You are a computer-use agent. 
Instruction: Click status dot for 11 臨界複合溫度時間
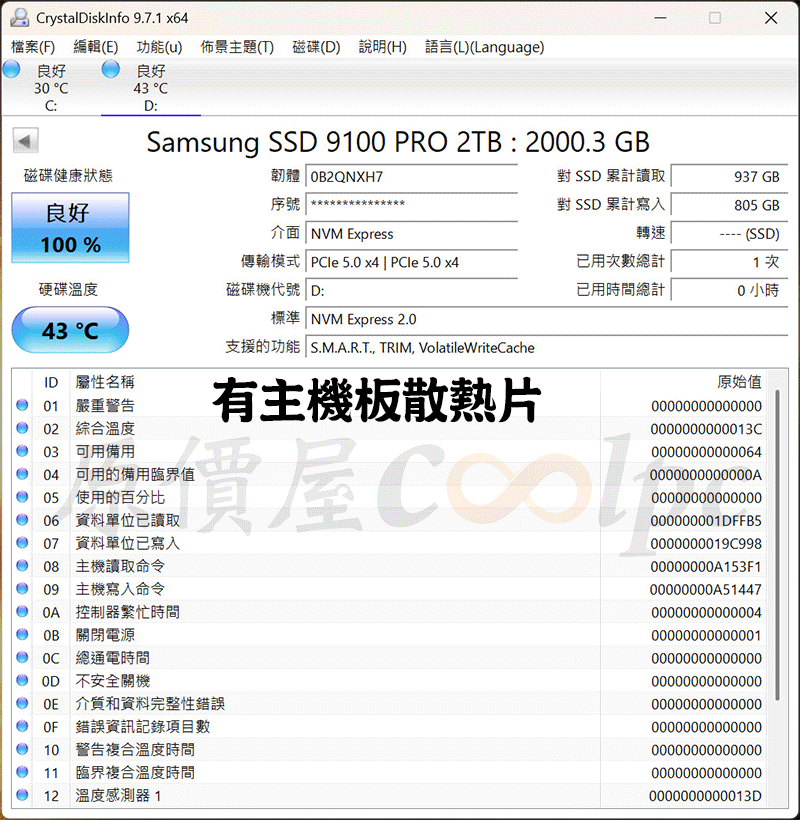point(22,772)
